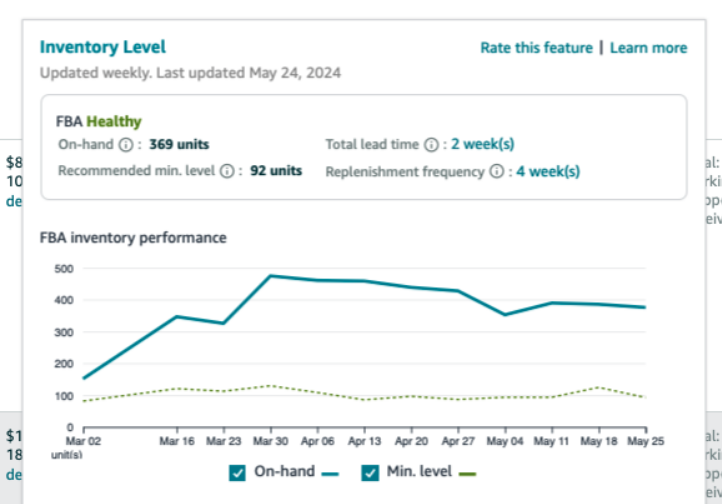Uncheck the On-hand series checkbox

tap(237, 472)
